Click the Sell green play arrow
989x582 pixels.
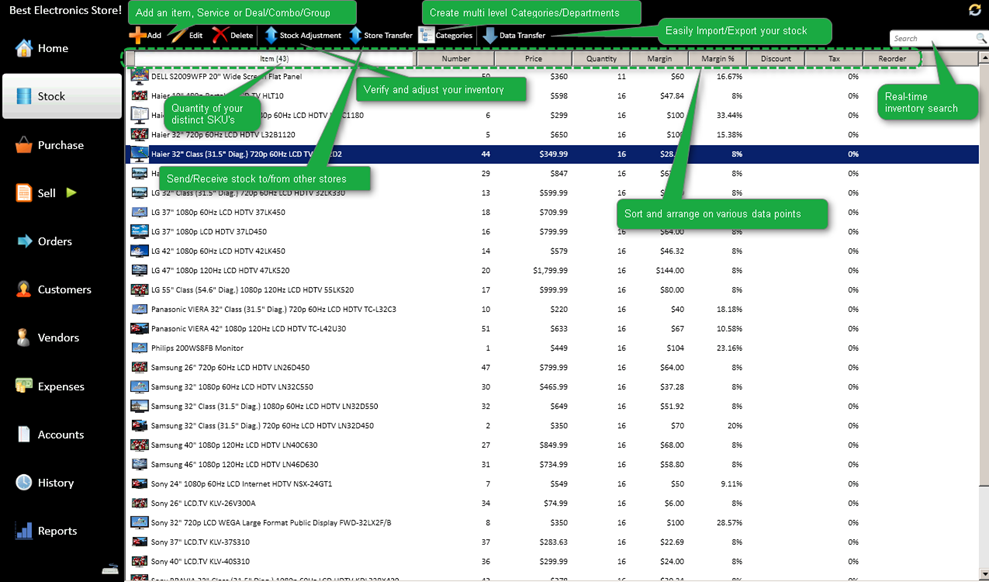tap(71, 193)
